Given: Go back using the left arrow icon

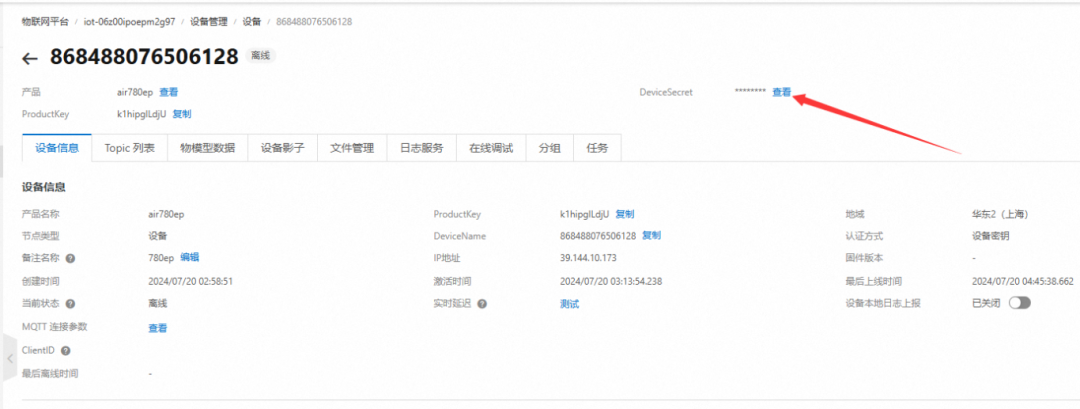Looking at the screenshot, I should [29, 59].
